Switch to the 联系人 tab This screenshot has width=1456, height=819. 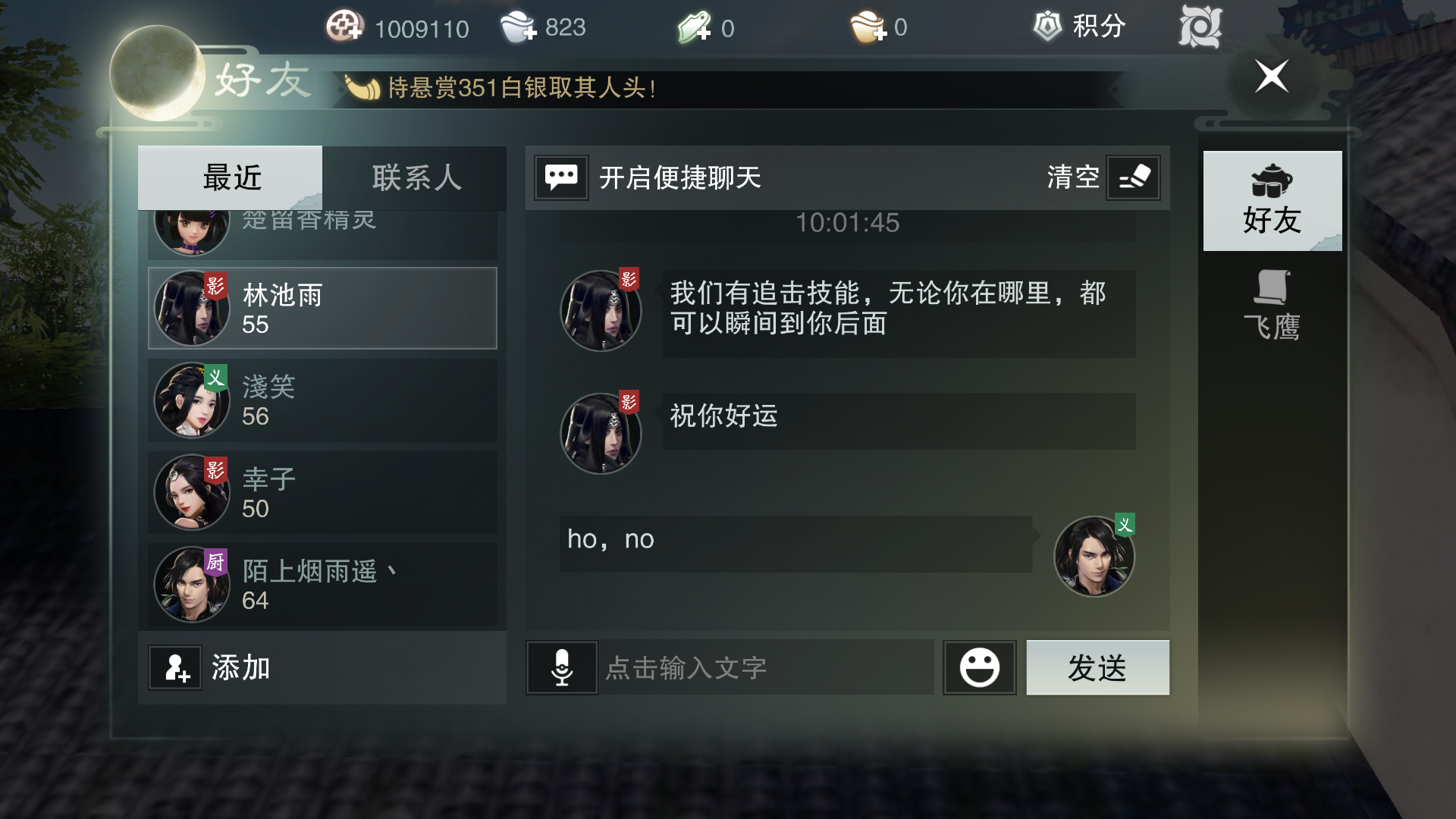click(415, 177)
